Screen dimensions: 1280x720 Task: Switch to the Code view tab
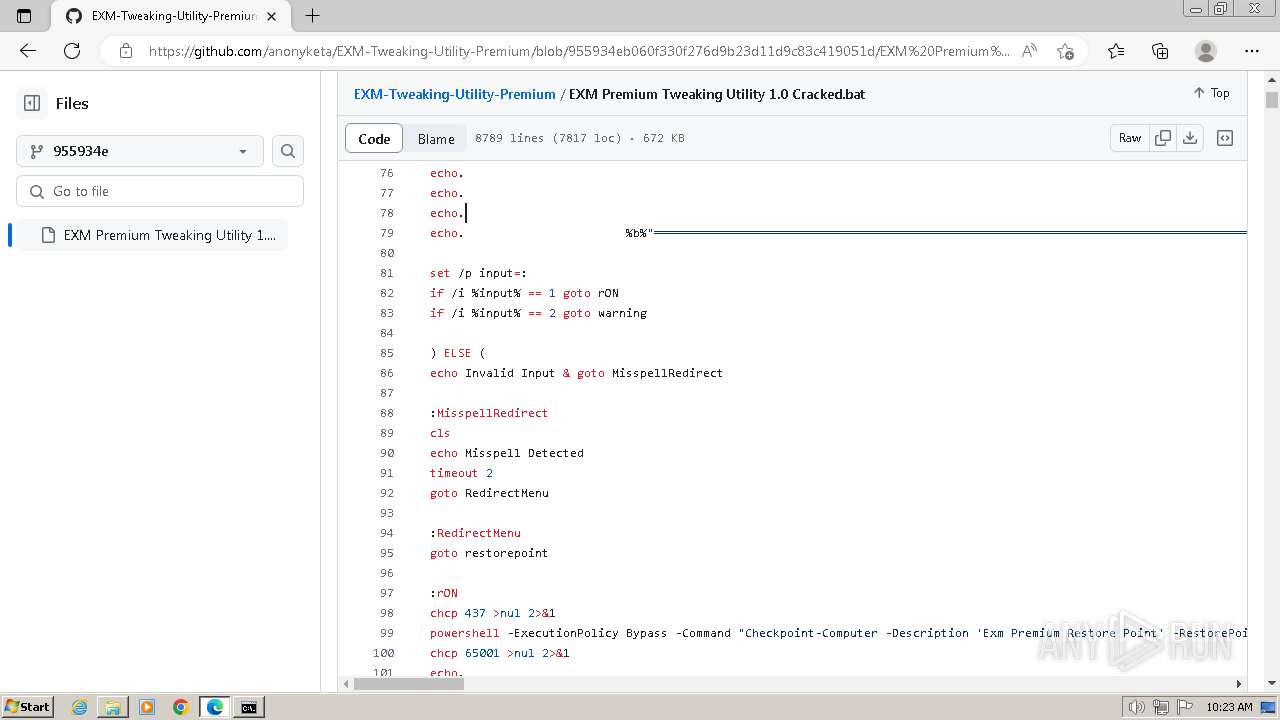[374, 138]
